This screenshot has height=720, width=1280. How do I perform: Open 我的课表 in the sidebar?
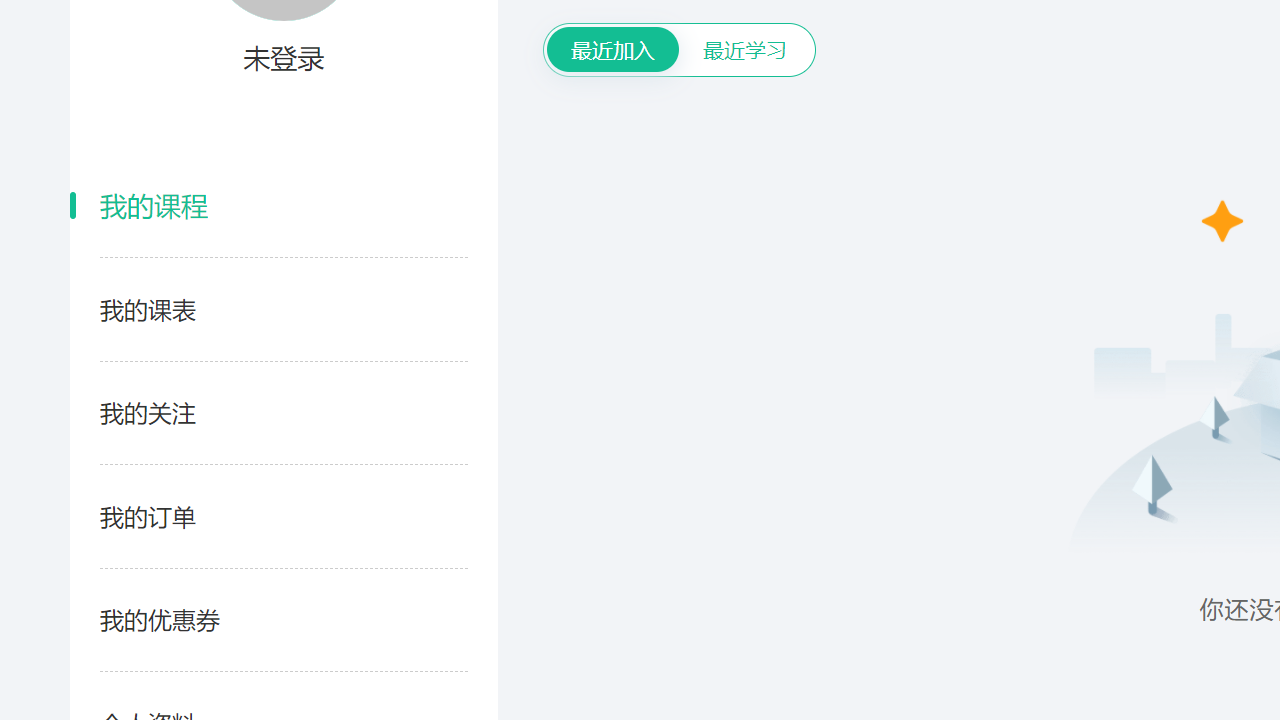click(x=147, y=310)
